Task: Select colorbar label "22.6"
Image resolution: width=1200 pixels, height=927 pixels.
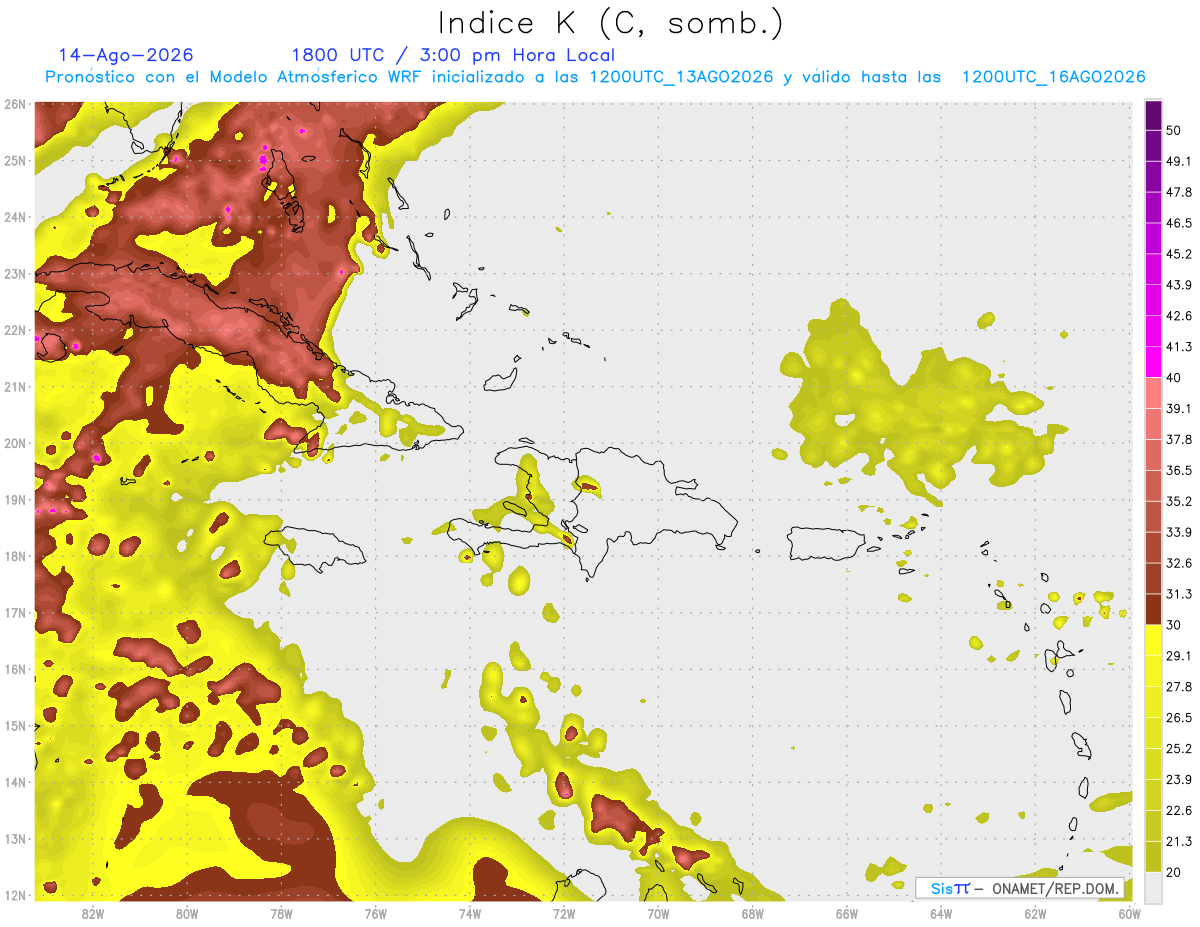Action: (x=1179, y=811)
